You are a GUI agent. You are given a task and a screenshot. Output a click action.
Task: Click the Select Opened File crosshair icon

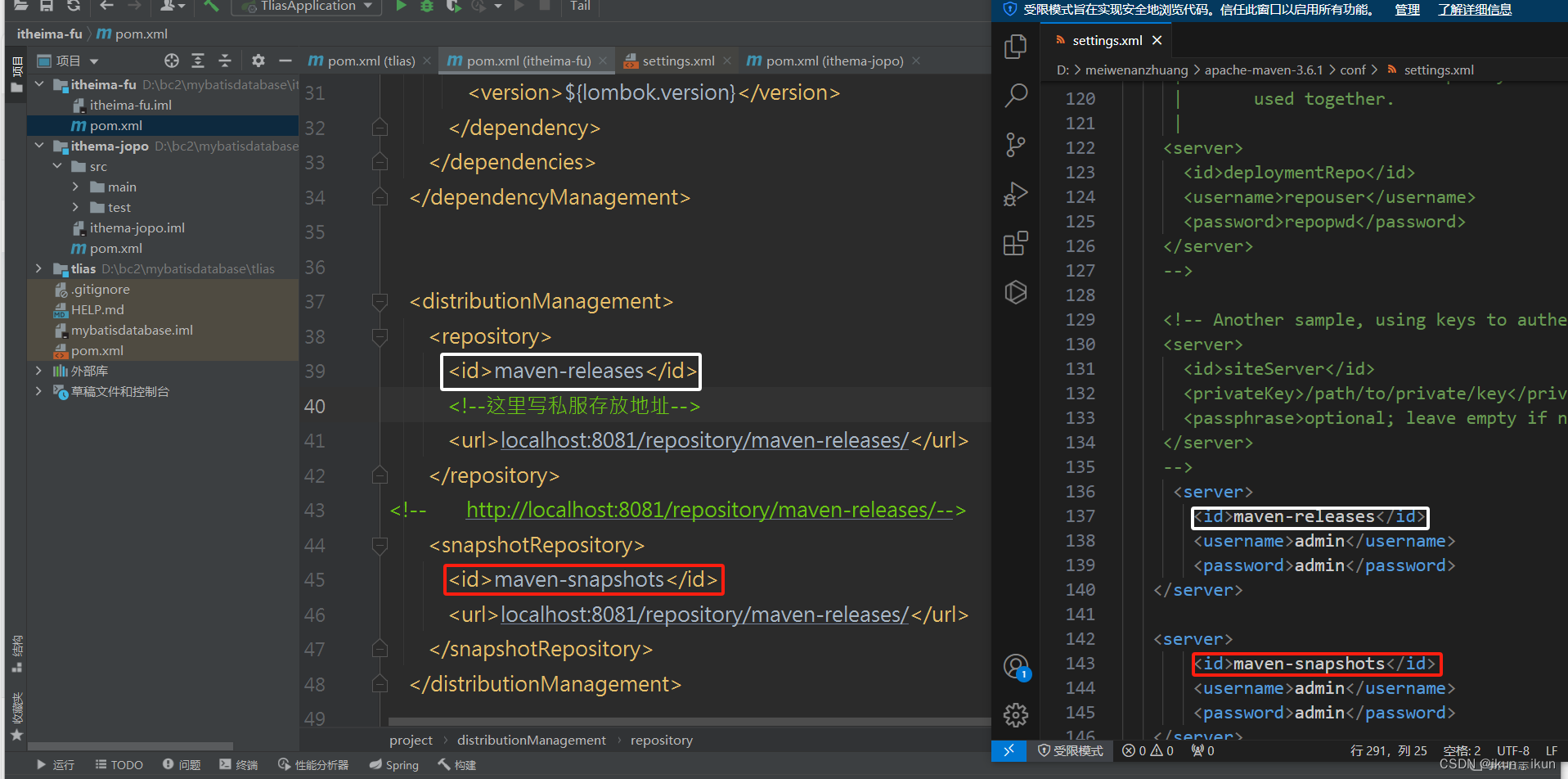click(x=171, y=61)
